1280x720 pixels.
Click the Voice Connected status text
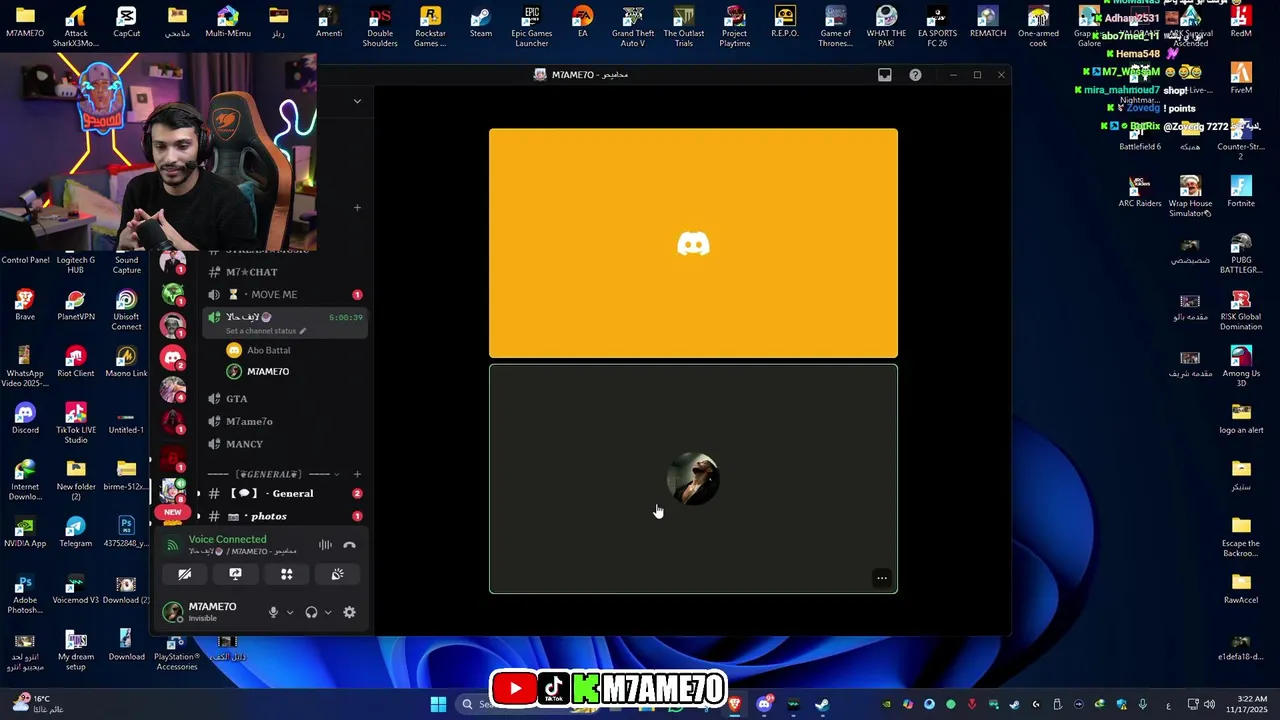coord(227,539)
